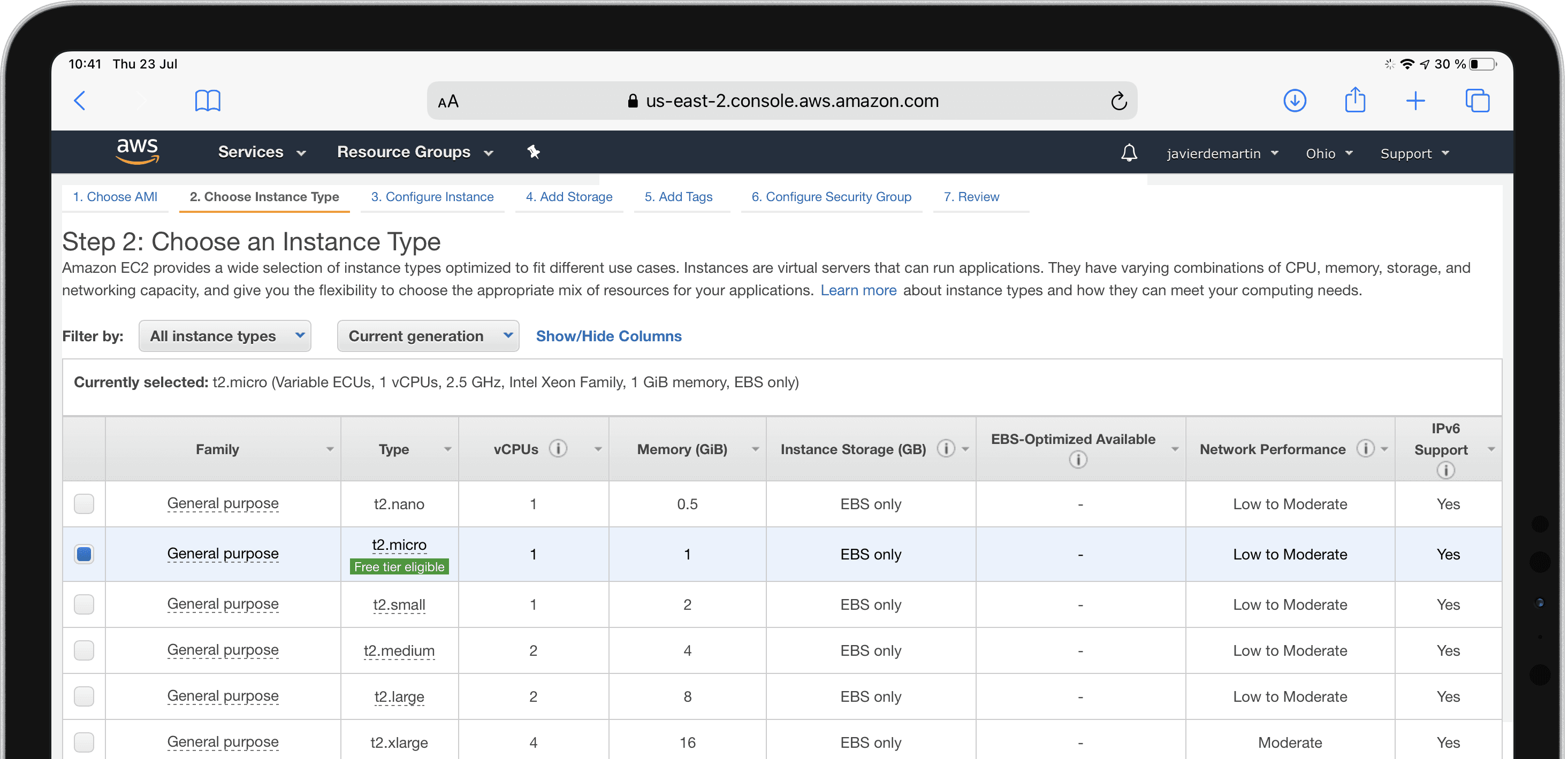Go back with Safari back arrow
This screenshot has width=1568, height=759.
(x=80, y=101)
